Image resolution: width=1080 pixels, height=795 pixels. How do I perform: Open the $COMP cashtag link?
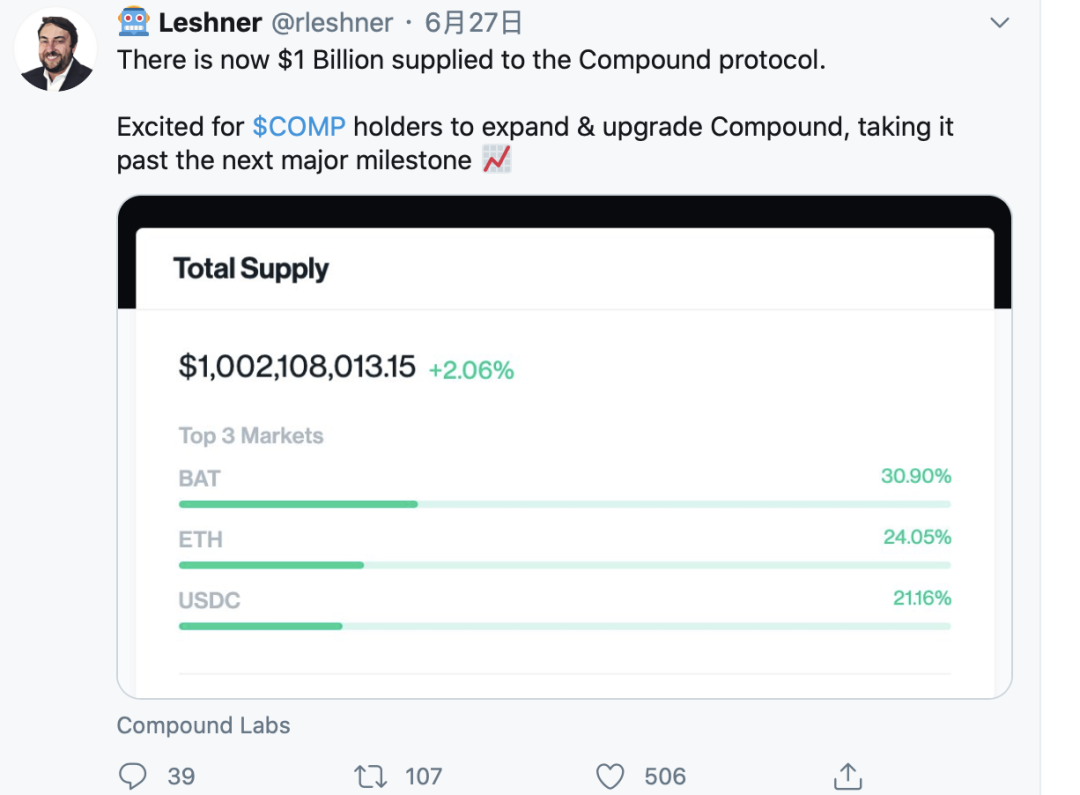tap(299, 127)
